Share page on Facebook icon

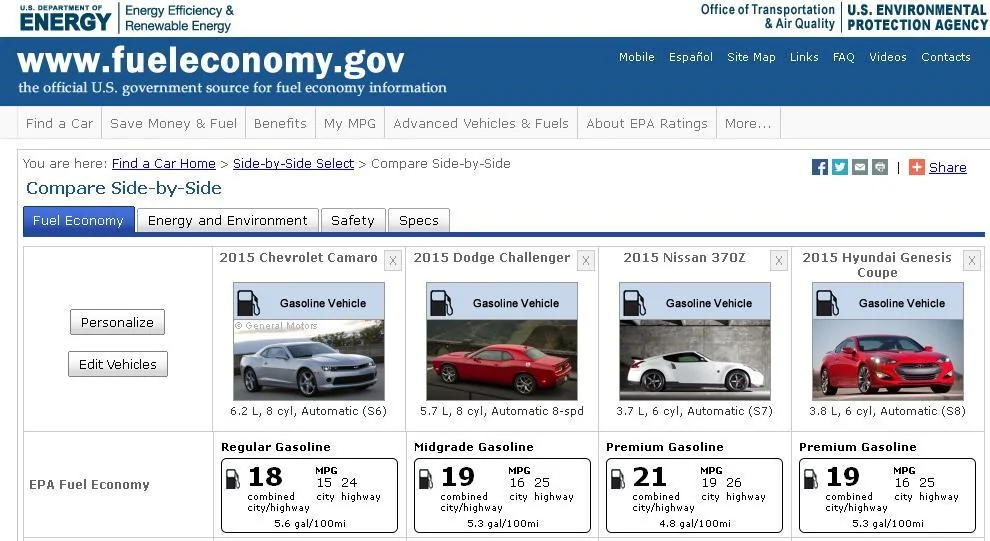[820, 167]
